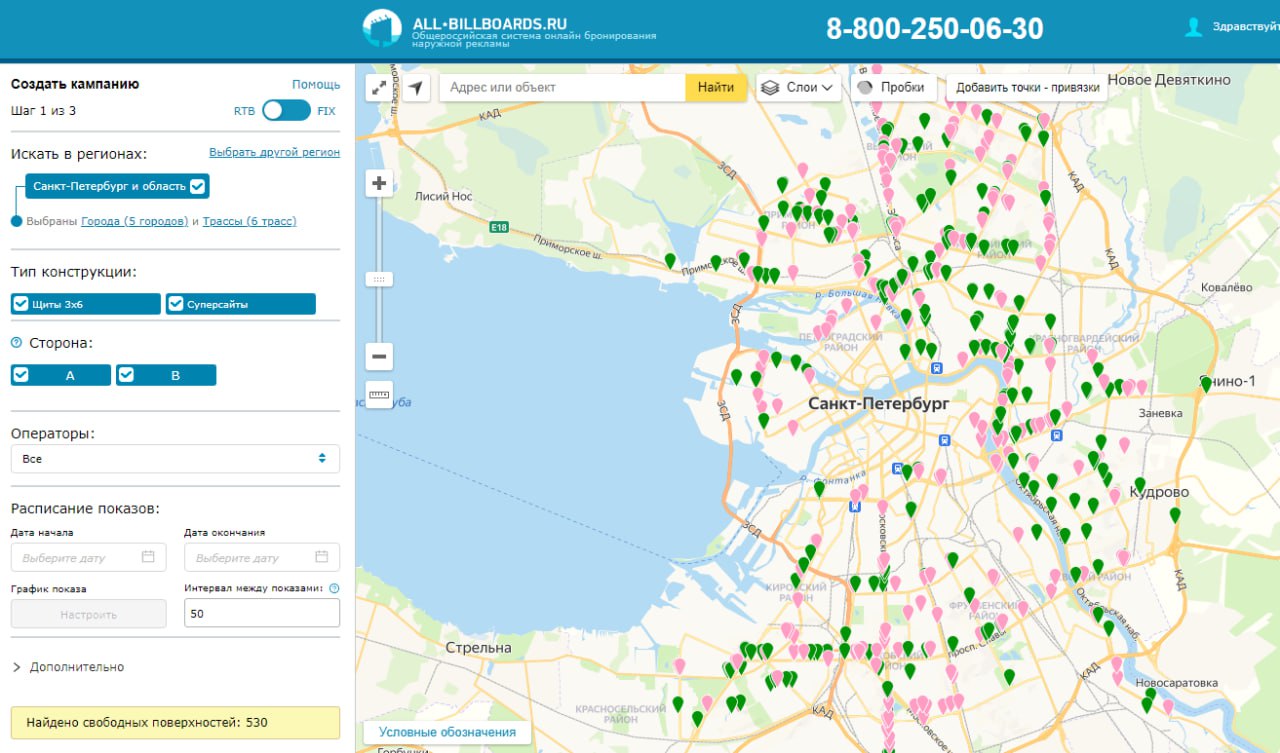Open the Города (5 городов) link

135,221
